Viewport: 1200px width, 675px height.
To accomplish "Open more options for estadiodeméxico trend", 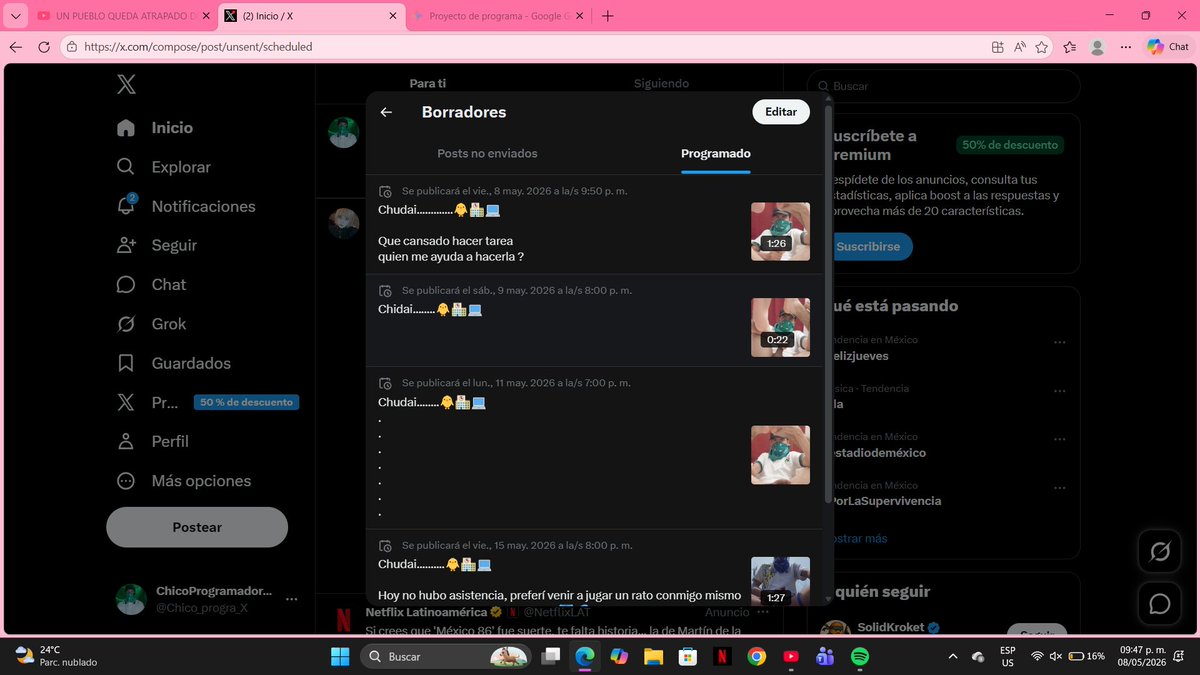I will (x=1059, y=439).
